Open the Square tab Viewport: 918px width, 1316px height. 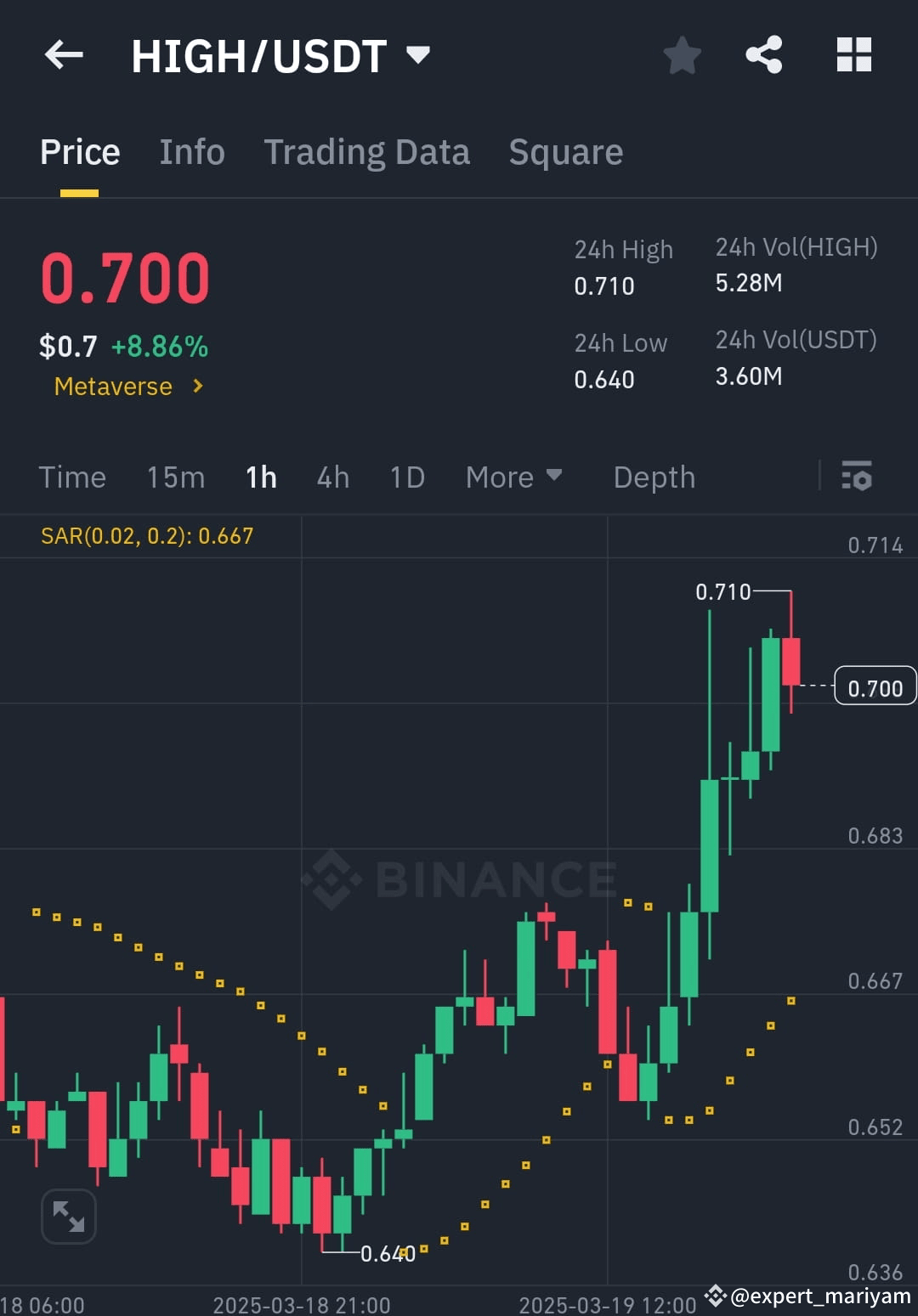click(x=565, y=151)
